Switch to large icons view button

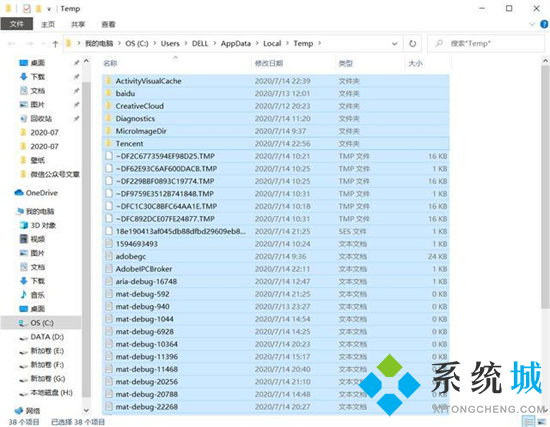542,421
